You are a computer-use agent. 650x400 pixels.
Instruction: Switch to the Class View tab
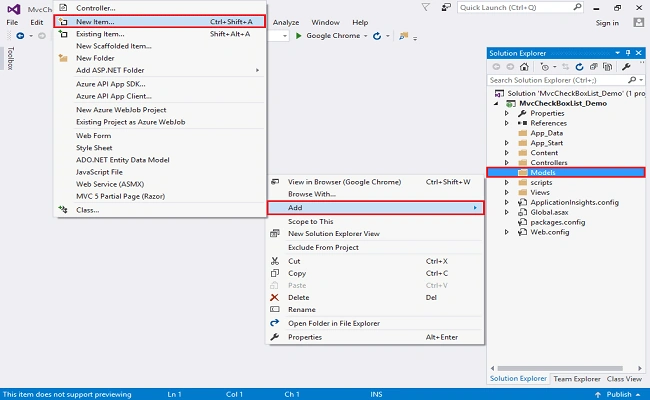[x=624, y=379]
